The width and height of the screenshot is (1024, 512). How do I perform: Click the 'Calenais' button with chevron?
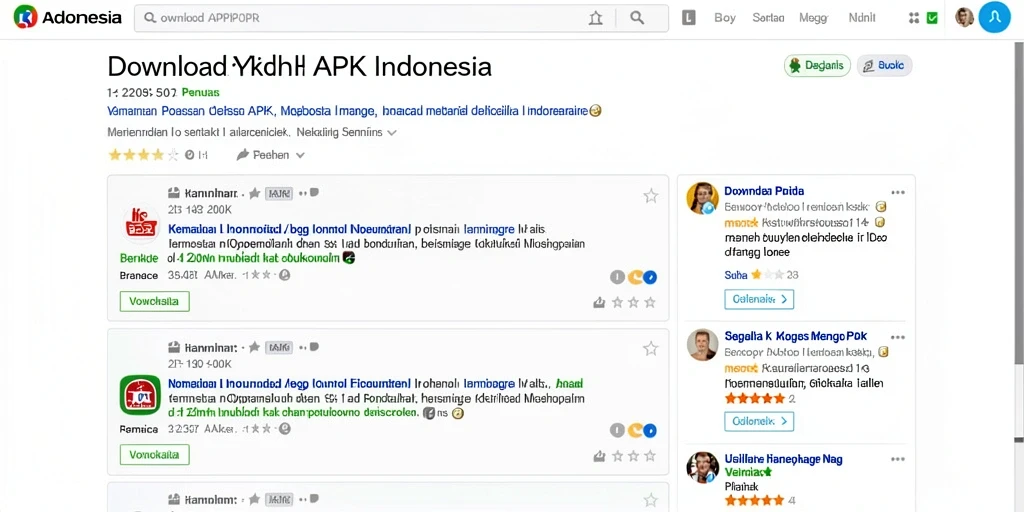click(x=759, y=299)
